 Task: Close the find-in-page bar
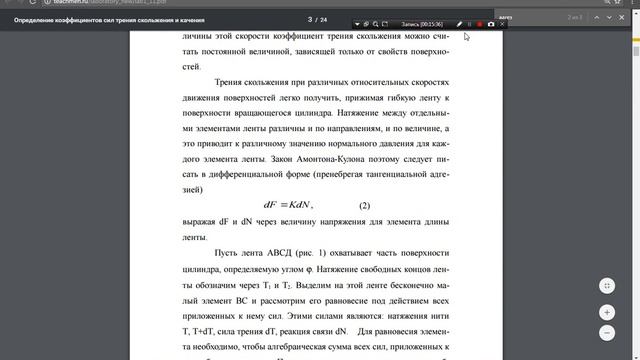click(622, 18)
